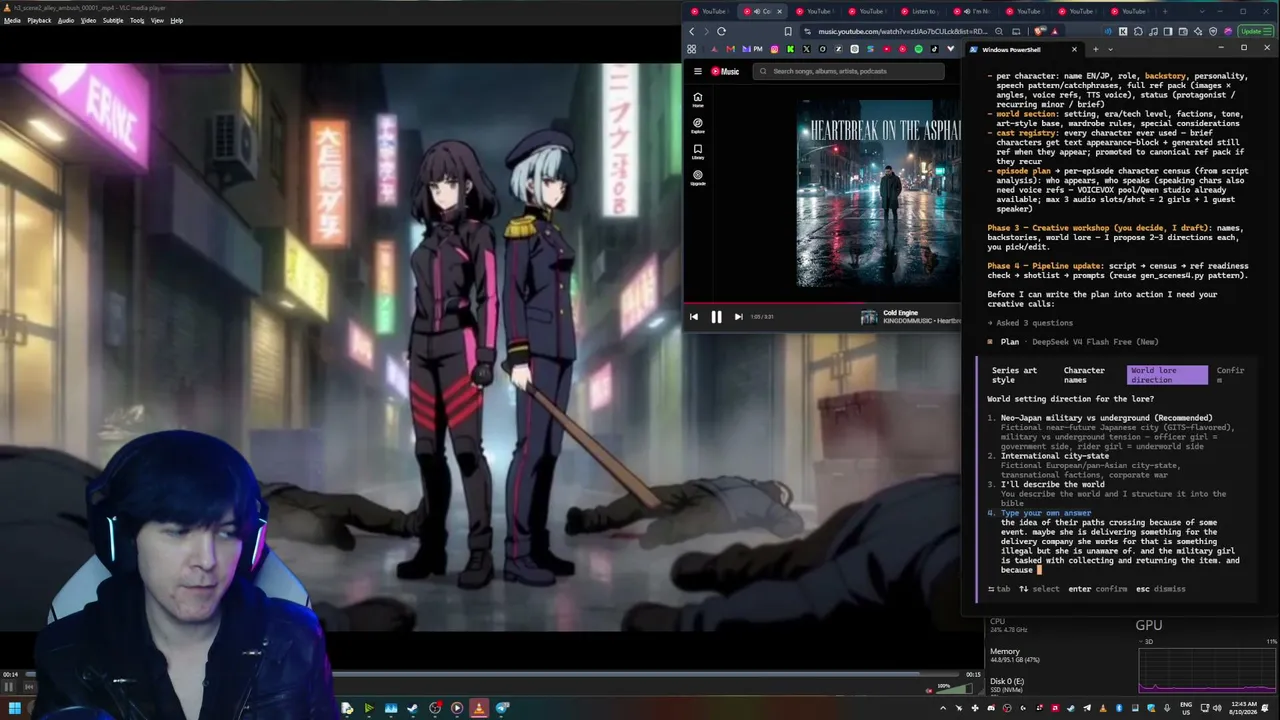Image resolution: width=1280 pixels, height=720 pixels.
Task: Open the bookmarks apps grid icon
Action: click(x=691, y=49)
